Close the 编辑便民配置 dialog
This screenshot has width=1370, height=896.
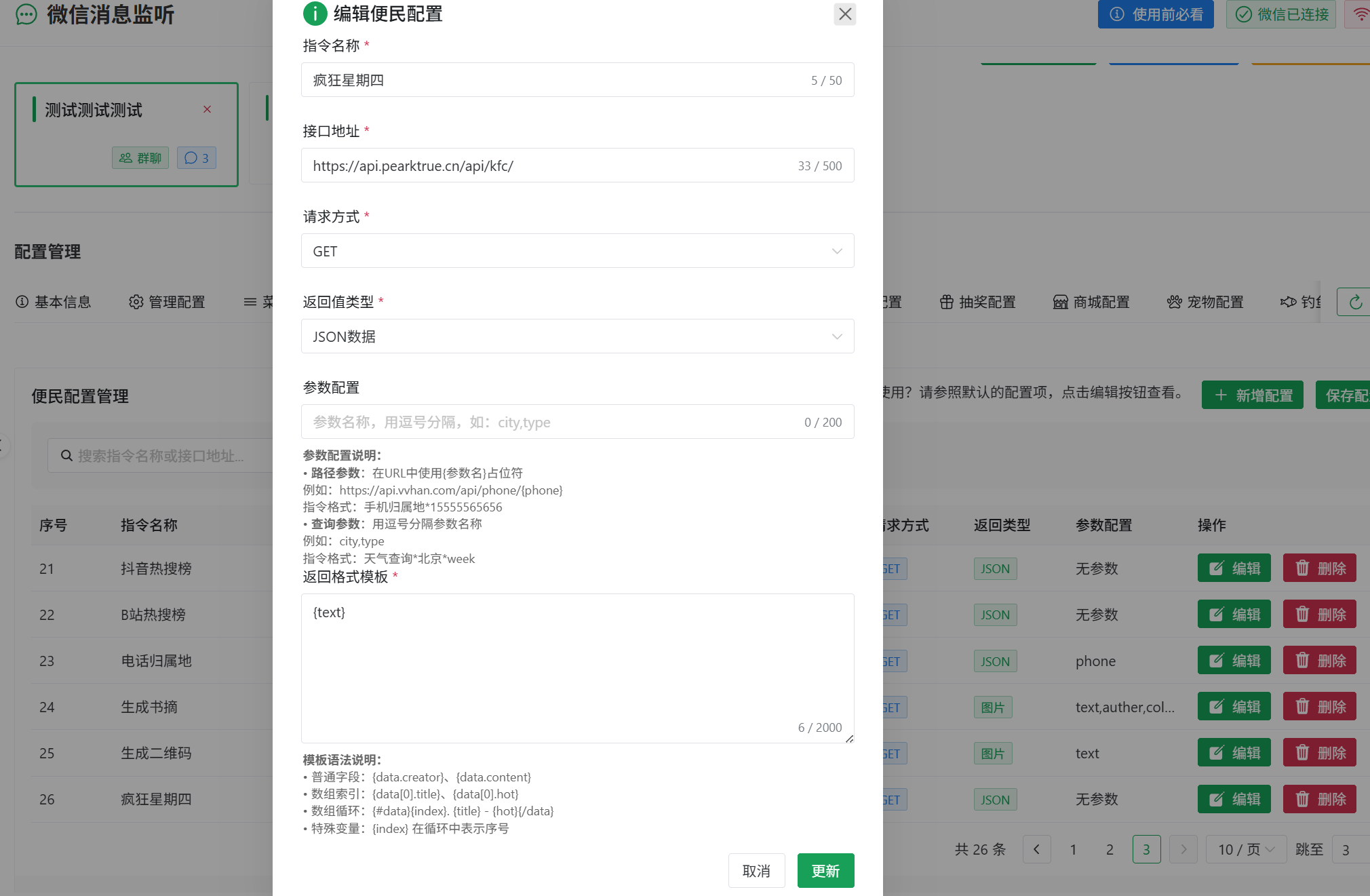(x=844, y=14)
